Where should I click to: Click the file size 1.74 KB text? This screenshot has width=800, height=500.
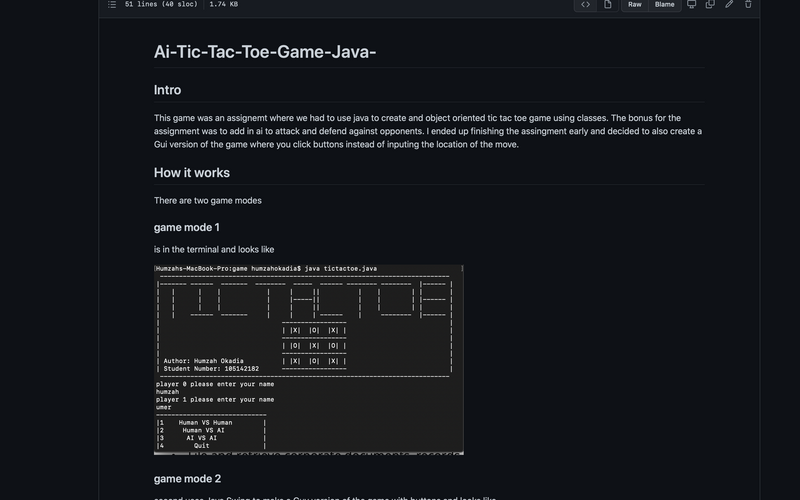click(x=225, y=5)
